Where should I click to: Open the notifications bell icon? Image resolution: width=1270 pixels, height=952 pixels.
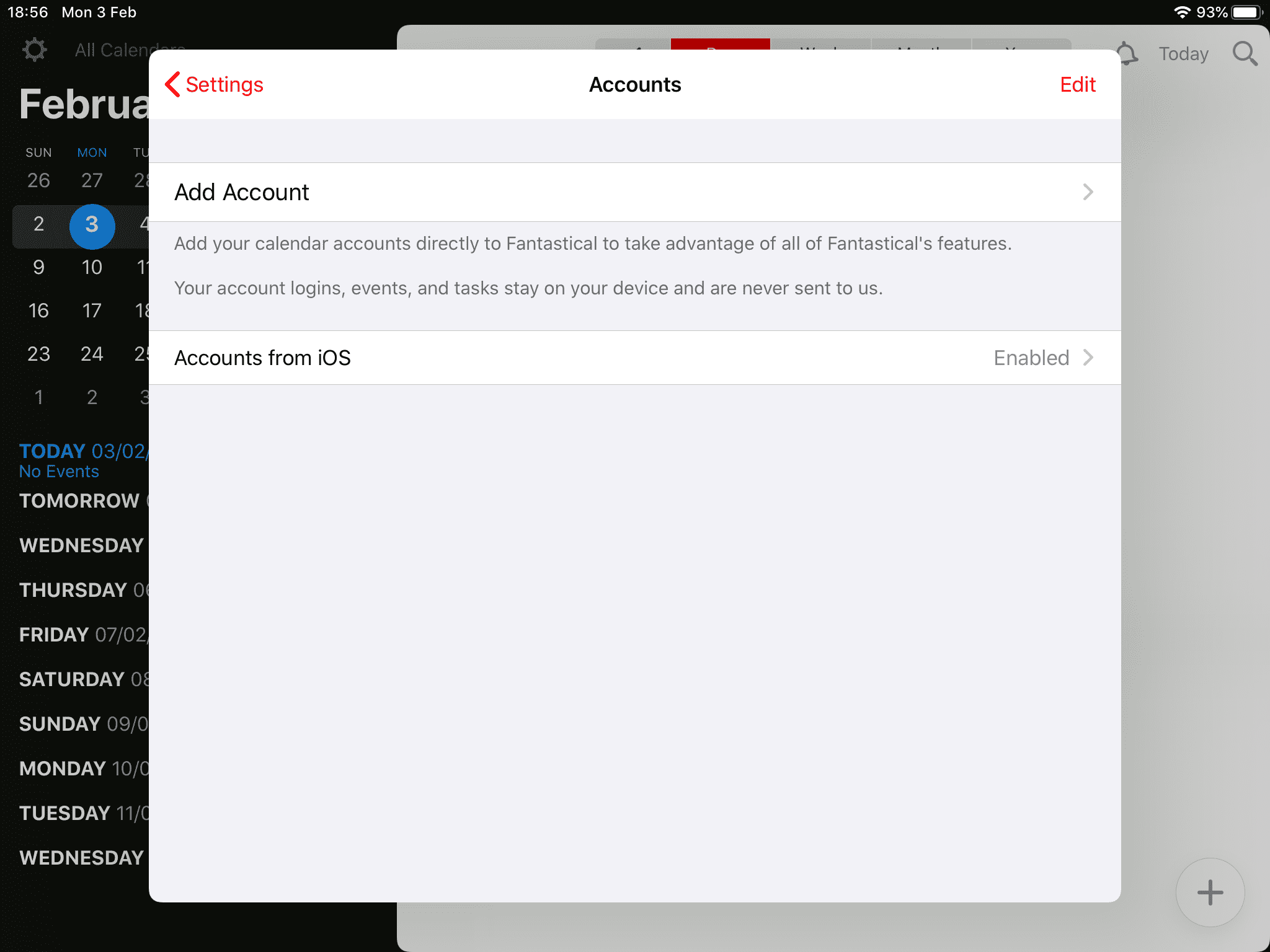tap(1127, 54)
